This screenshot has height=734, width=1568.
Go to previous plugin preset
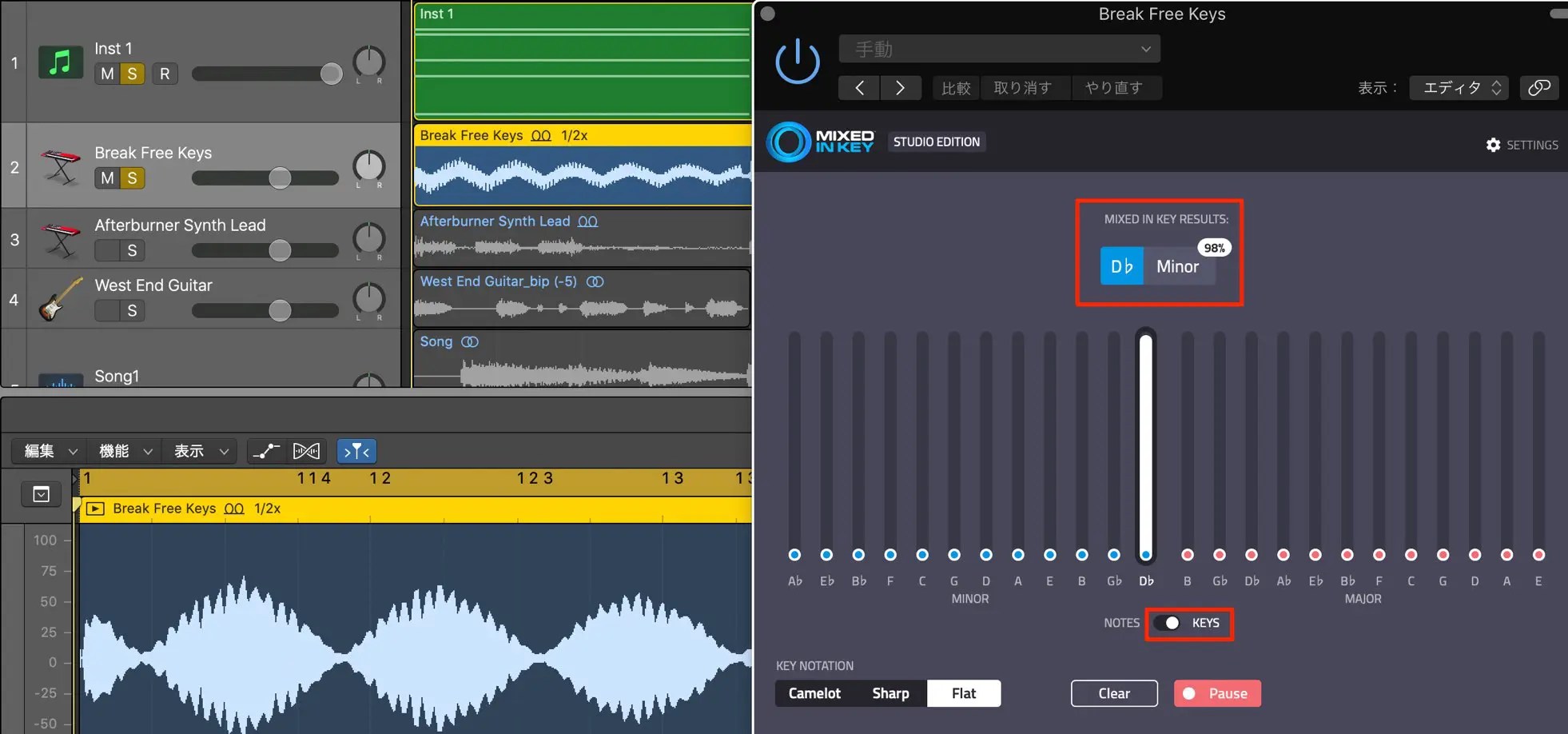(x=859, y=88)
